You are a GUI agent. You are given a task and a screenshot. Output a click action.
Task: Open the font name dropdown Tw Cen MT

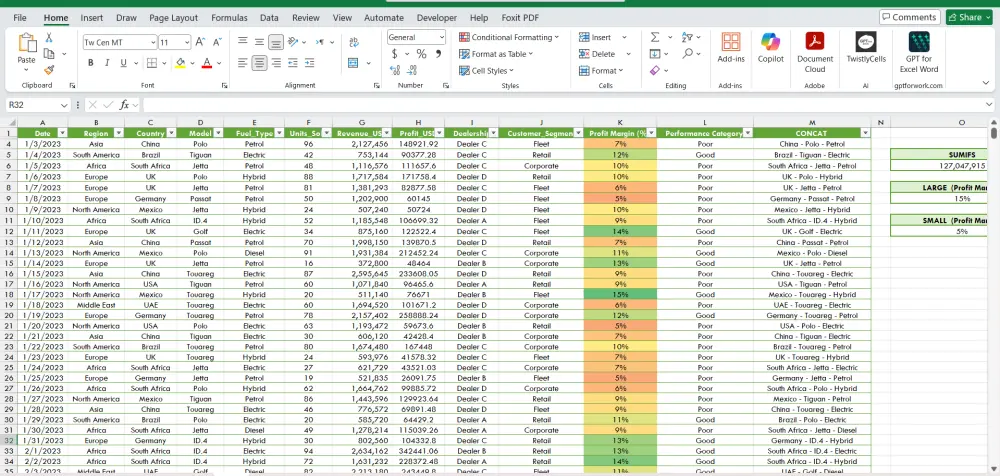coord(153,43)
